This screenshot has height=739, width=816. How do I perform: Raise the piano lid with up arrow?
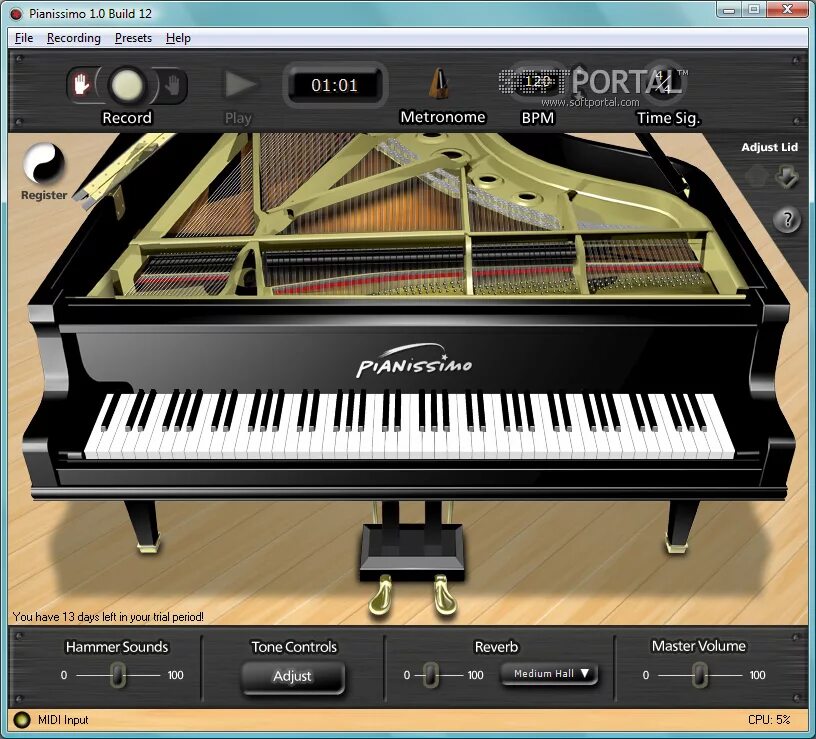(757, 176)
